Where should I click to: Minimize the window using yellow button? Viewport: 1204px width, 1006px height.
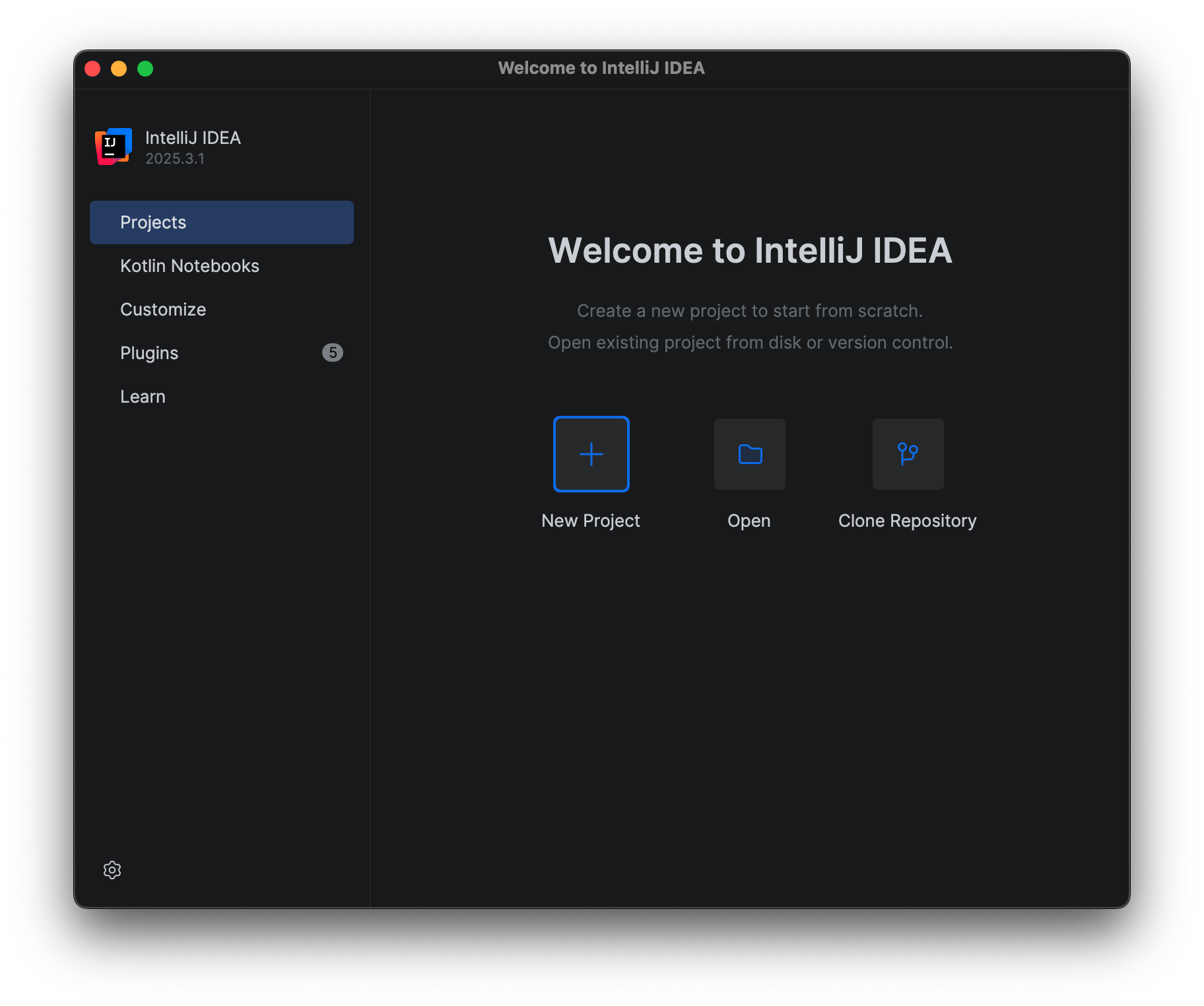tap(119, 69)
